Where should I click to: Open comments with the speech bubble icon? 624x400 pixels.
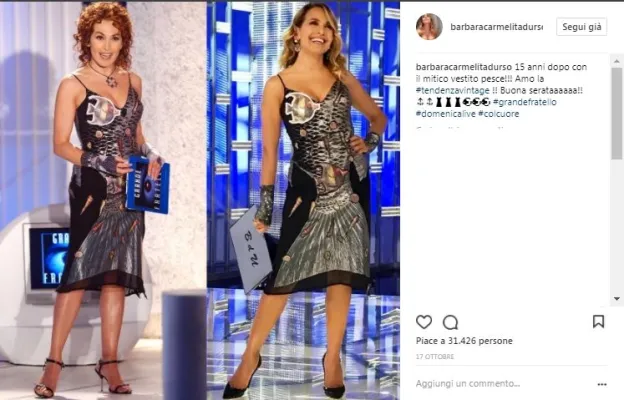pos(450,322)
